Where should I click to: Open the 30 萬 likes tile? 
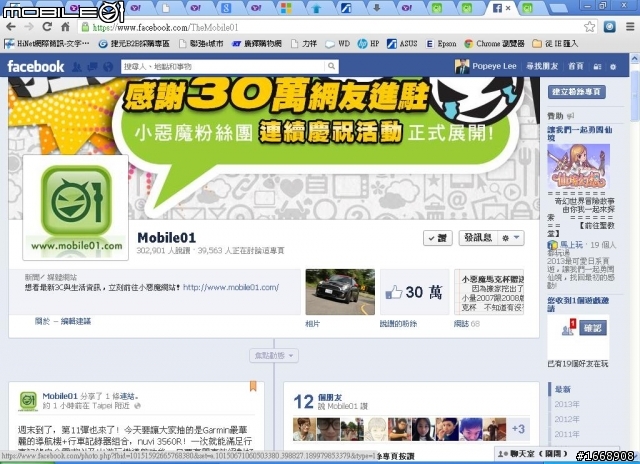(414, 292)
